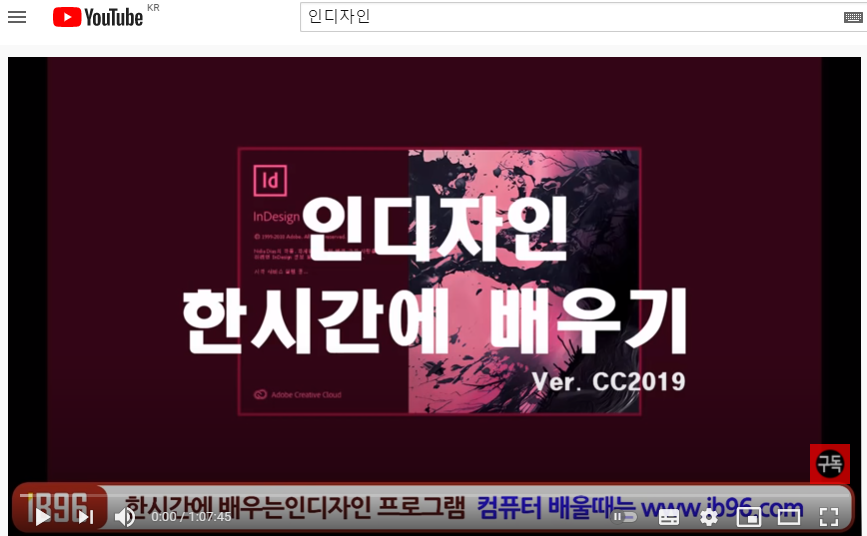The width and height of the screenshot is (867, 536).
Task: Click the red 구독 subscribe watermark
Action: pos(830,464)
